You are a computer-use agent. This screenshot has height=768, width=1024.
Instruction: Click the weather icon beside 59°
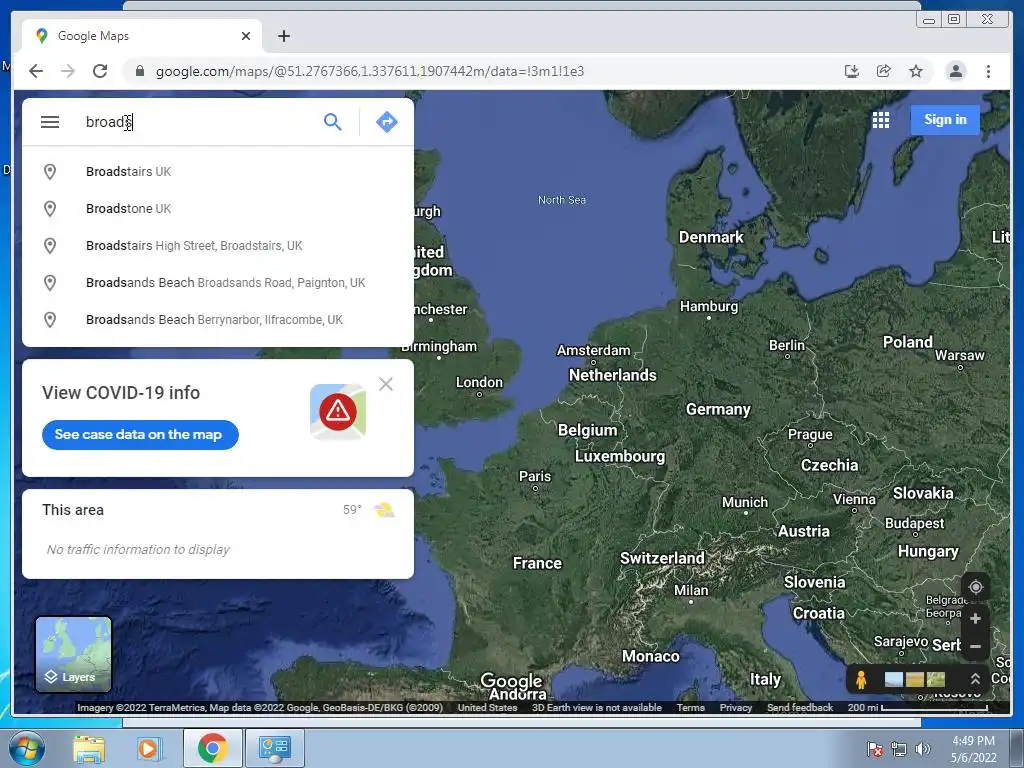click(384, 510)
